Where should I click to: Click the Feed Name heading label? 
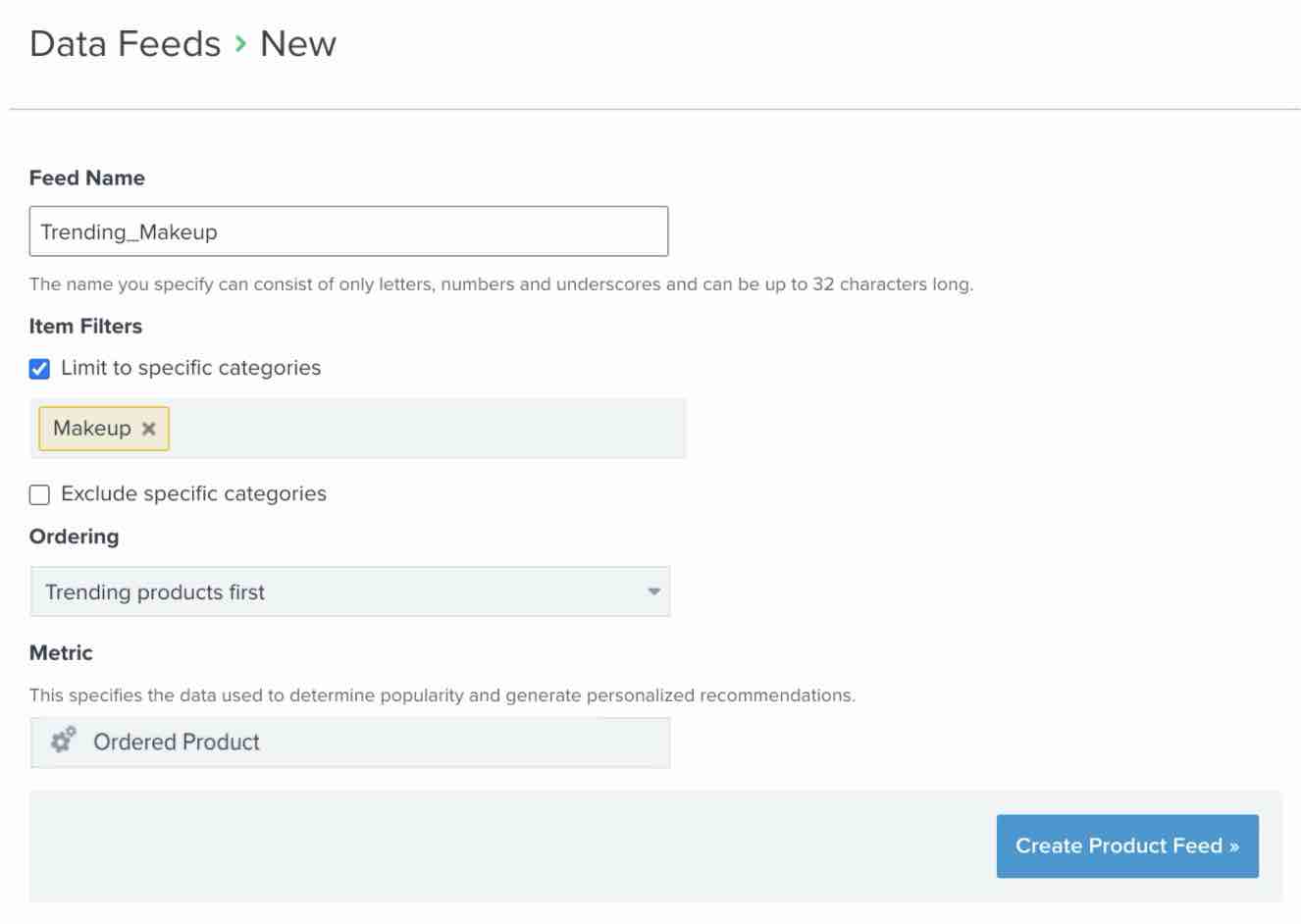click(x=87, y=178)
